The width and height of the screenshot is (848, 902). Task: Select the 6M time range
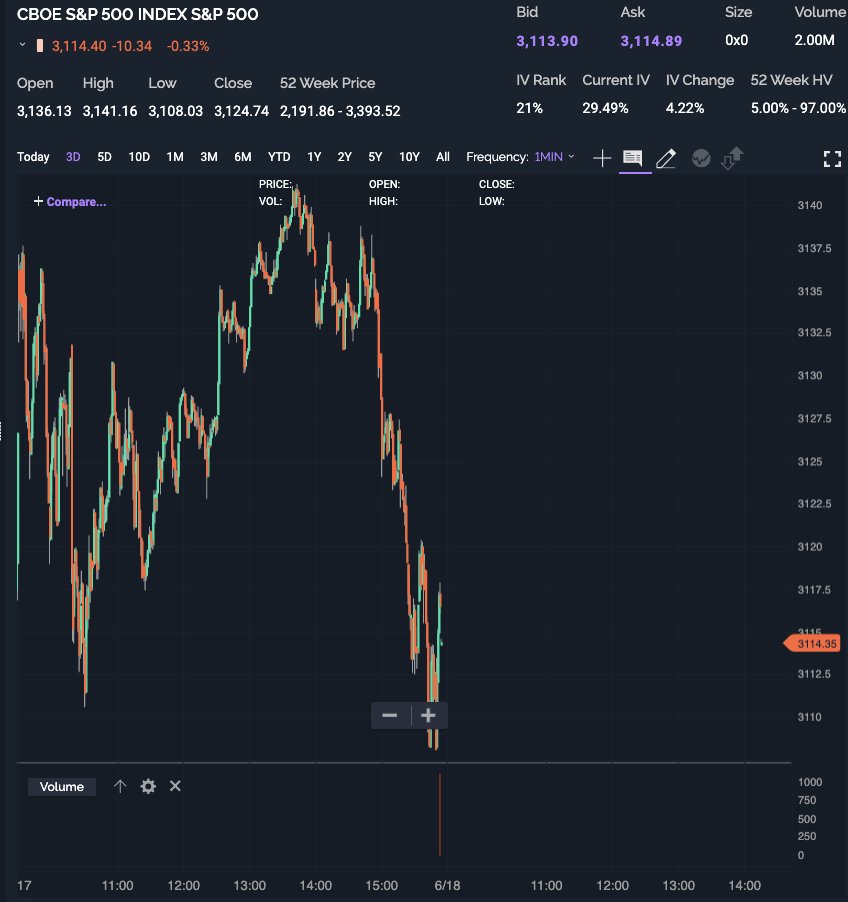[x=243, y=156]
